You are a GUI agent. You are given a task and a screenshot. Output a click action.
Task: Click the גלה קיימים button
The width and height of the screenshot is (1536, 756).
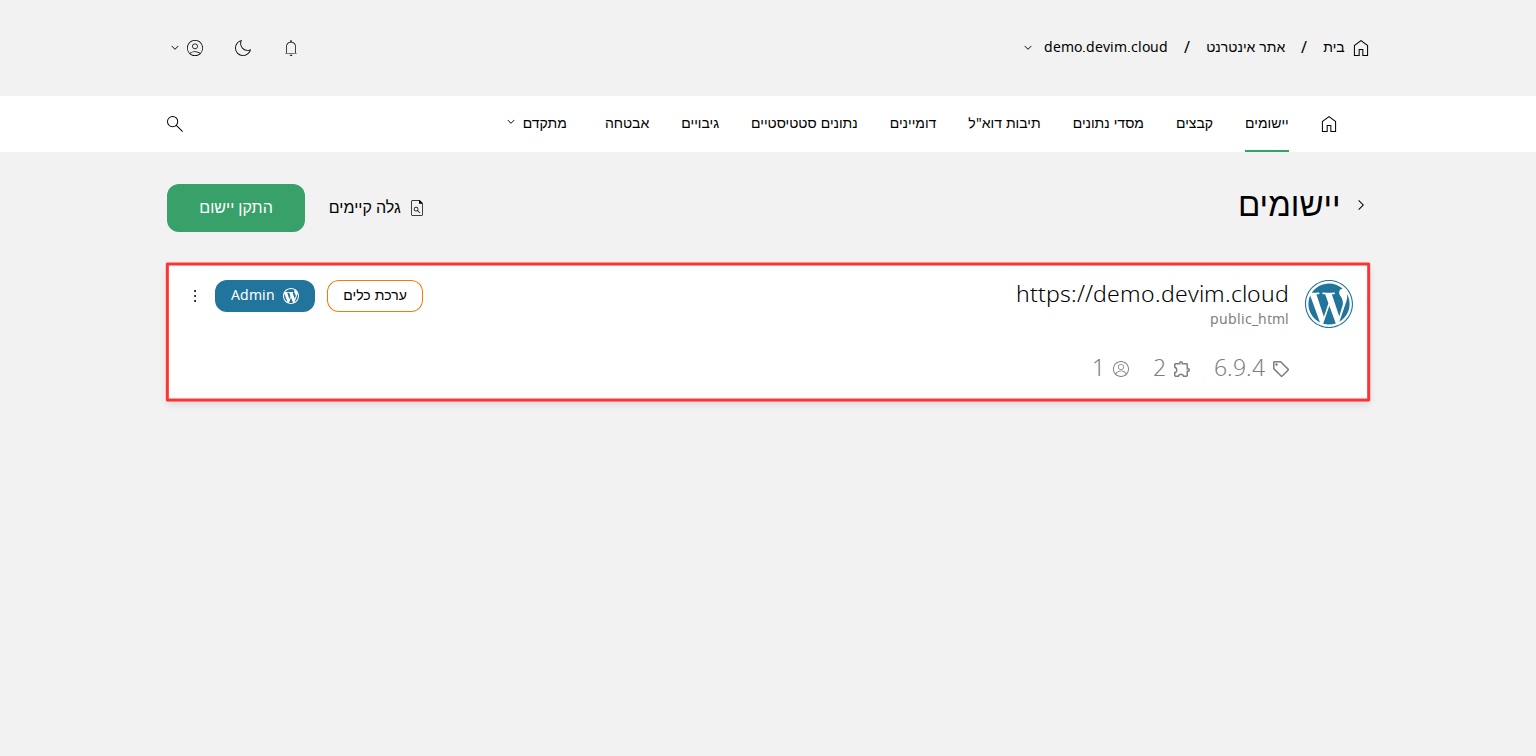(x=377, y=208)
